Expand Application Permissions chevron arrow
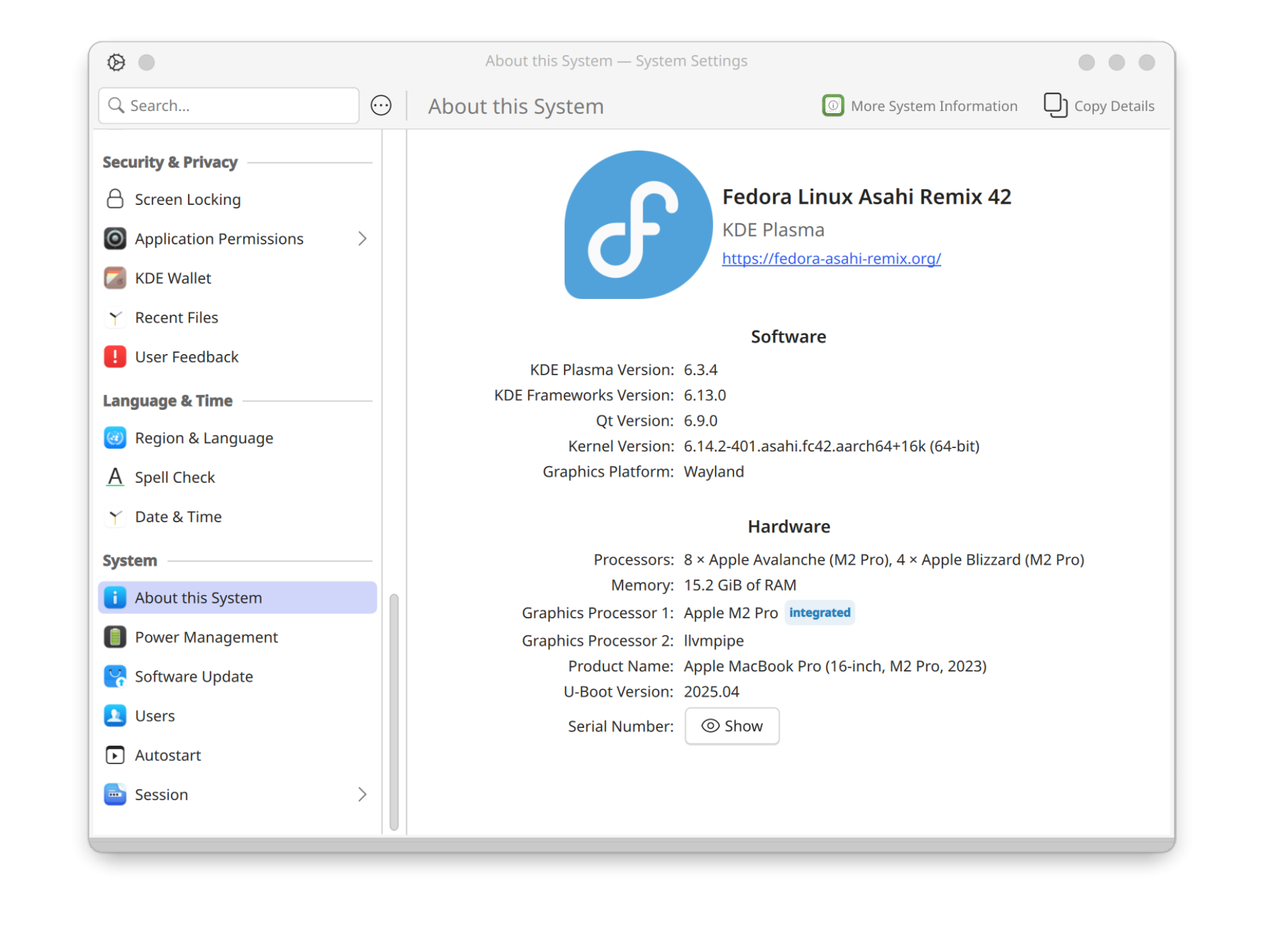Image resolution: width=1262 pixels, height=952 pixels. tap(362, 238)
